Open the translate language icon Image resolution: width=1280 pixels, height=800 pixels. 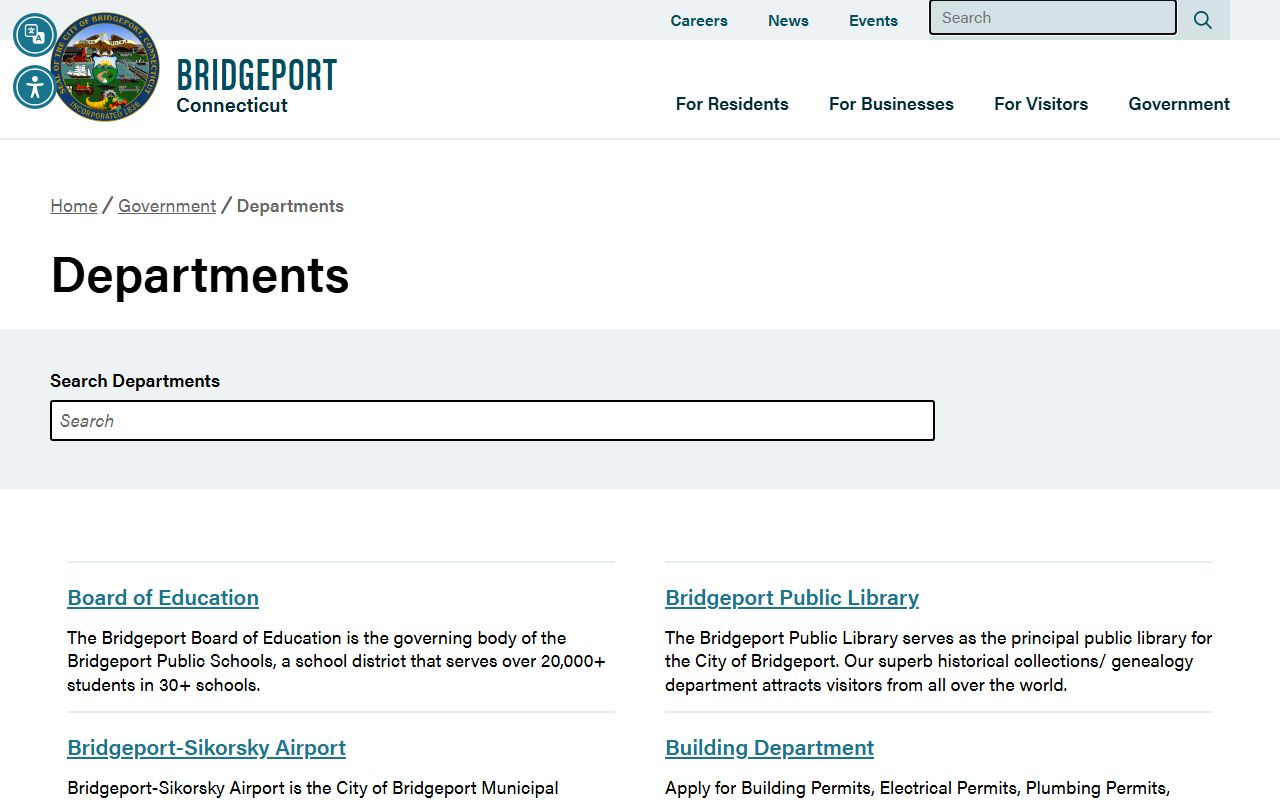point(35,35)
